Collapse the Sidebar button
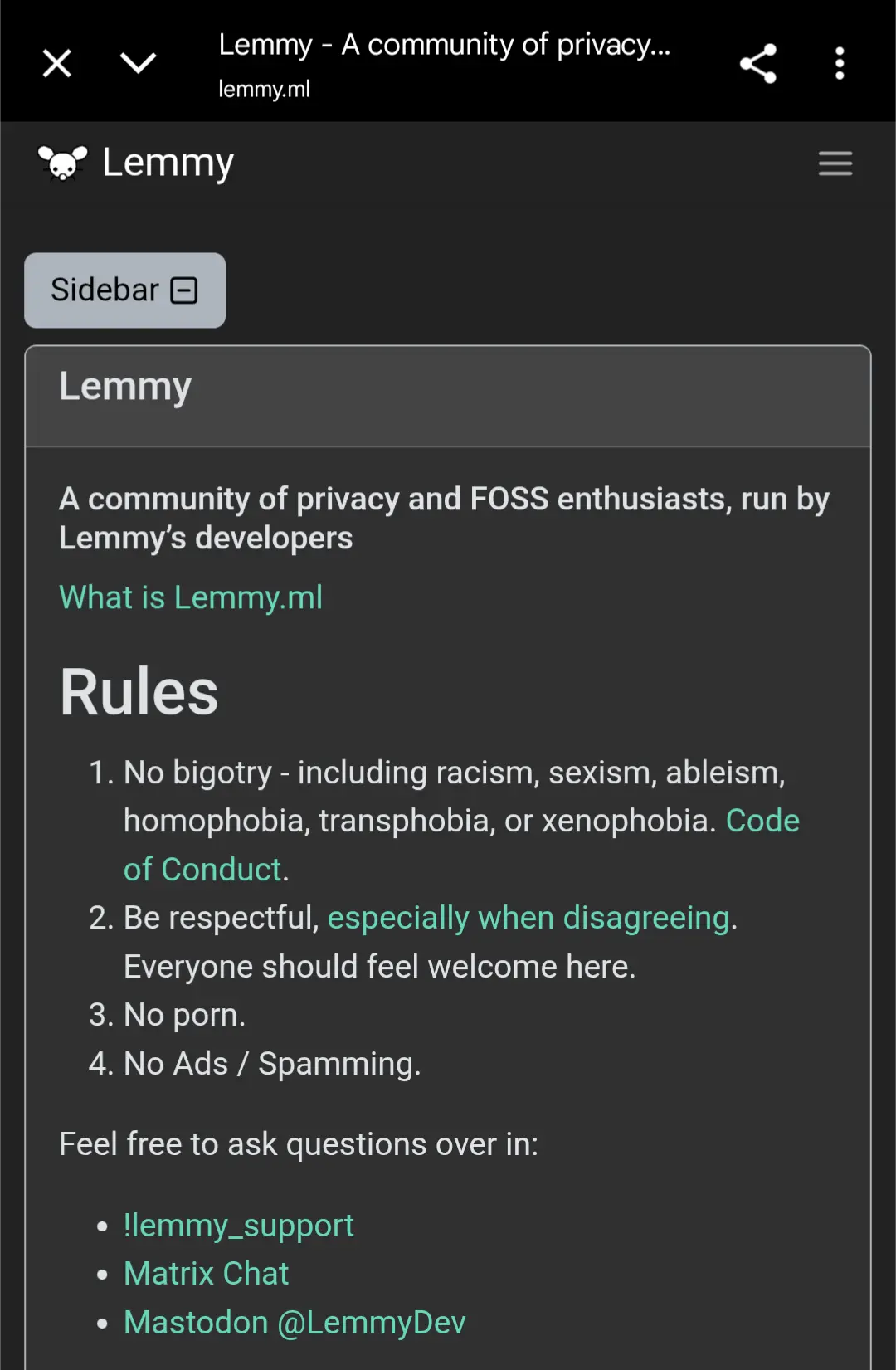Screen dimensions: 896x1370 124,290
